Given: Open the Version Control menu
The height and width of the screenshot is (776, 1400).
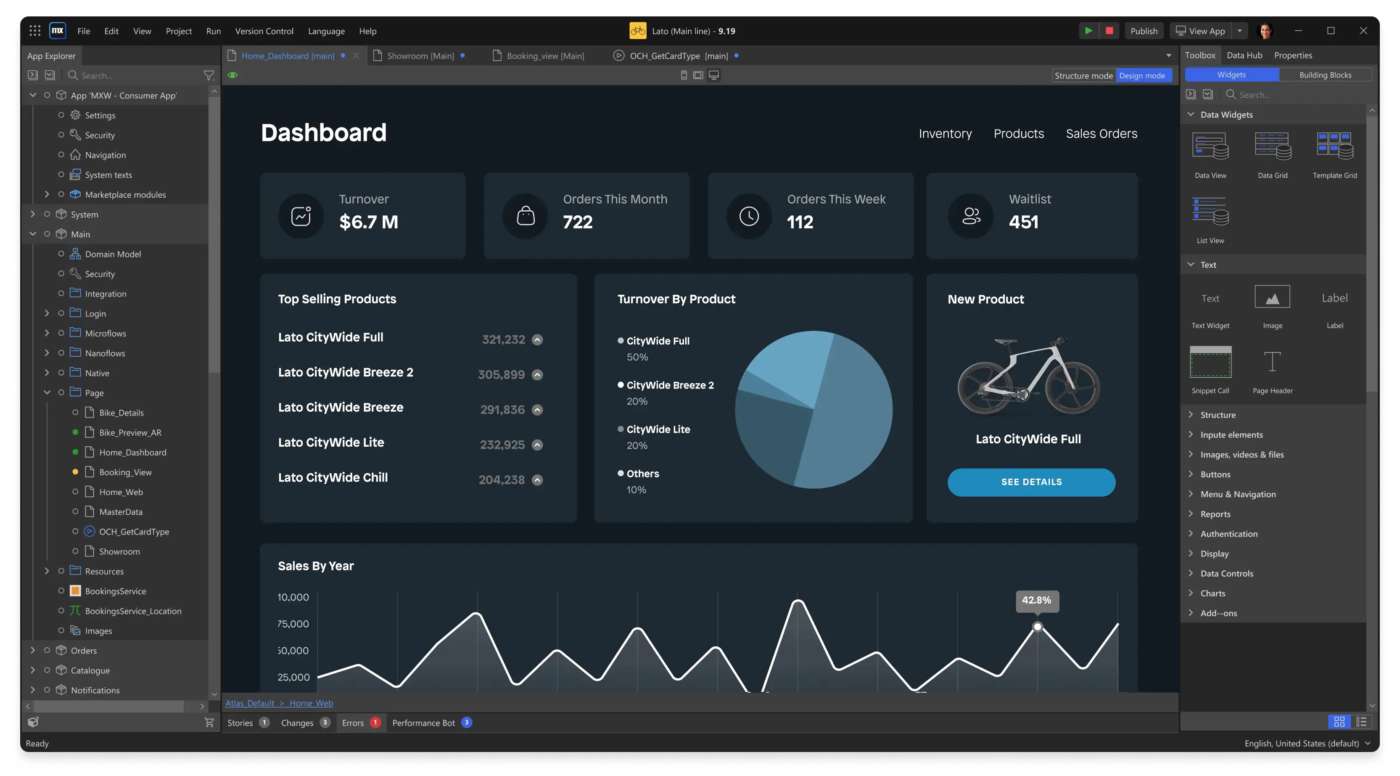Looking at the screenshot, I should click(264, 31).
